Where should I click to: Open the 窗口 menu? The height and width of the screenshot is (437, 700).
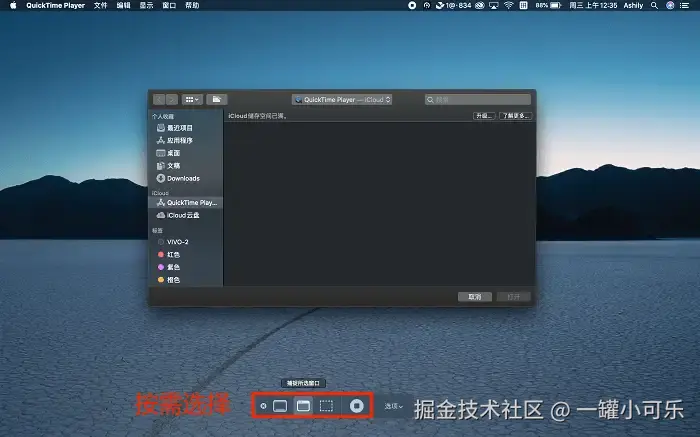point(169,5)
